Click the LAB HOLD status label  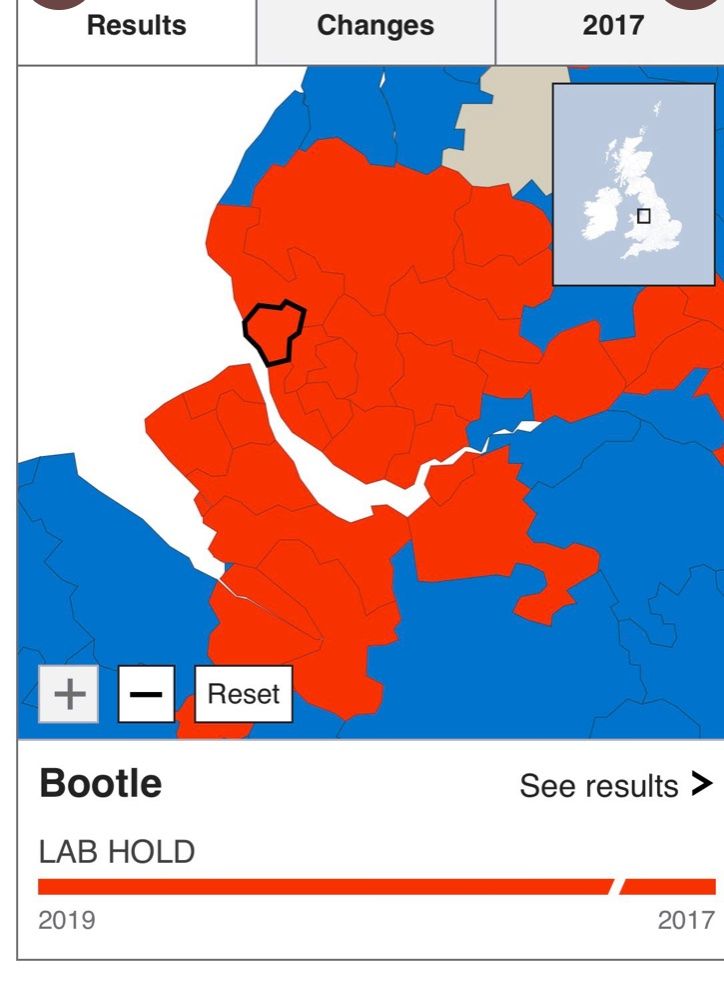(x=116, y=853)
